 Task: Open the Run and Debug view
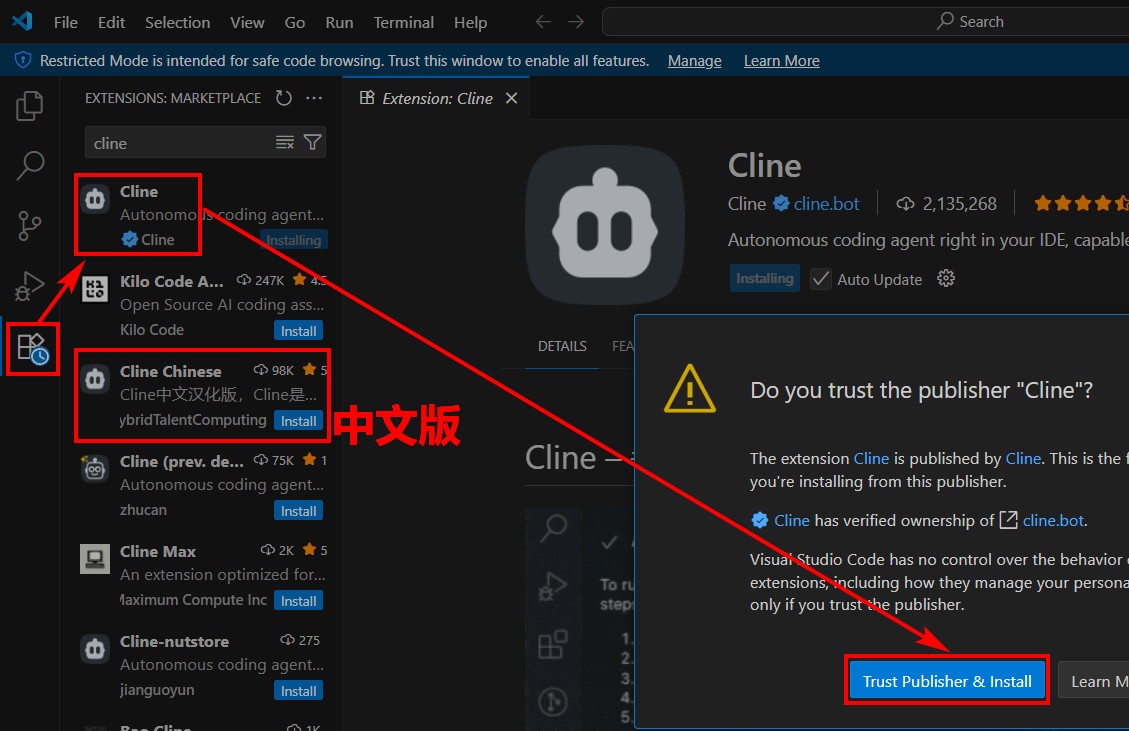(30, 286)
